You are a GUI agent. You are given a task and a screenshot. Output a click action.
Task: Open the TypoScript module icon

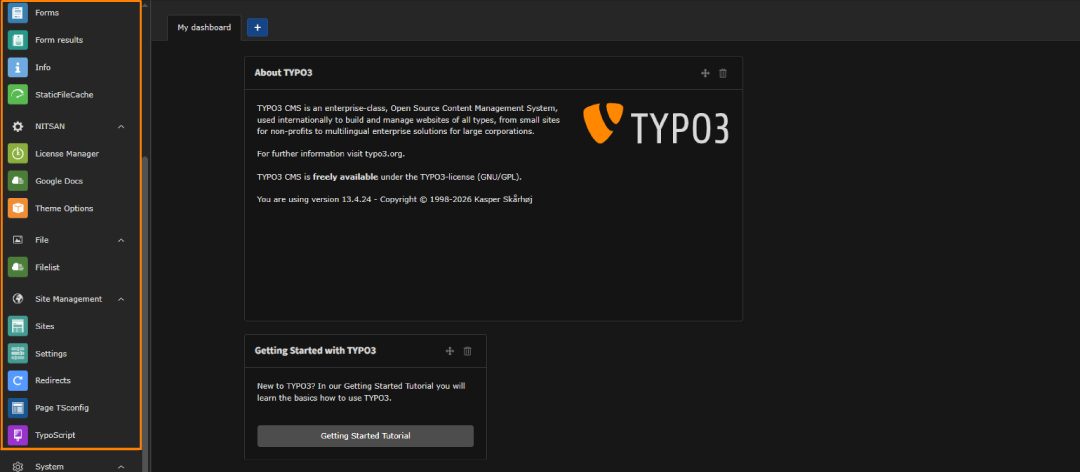tap(18, 435)
